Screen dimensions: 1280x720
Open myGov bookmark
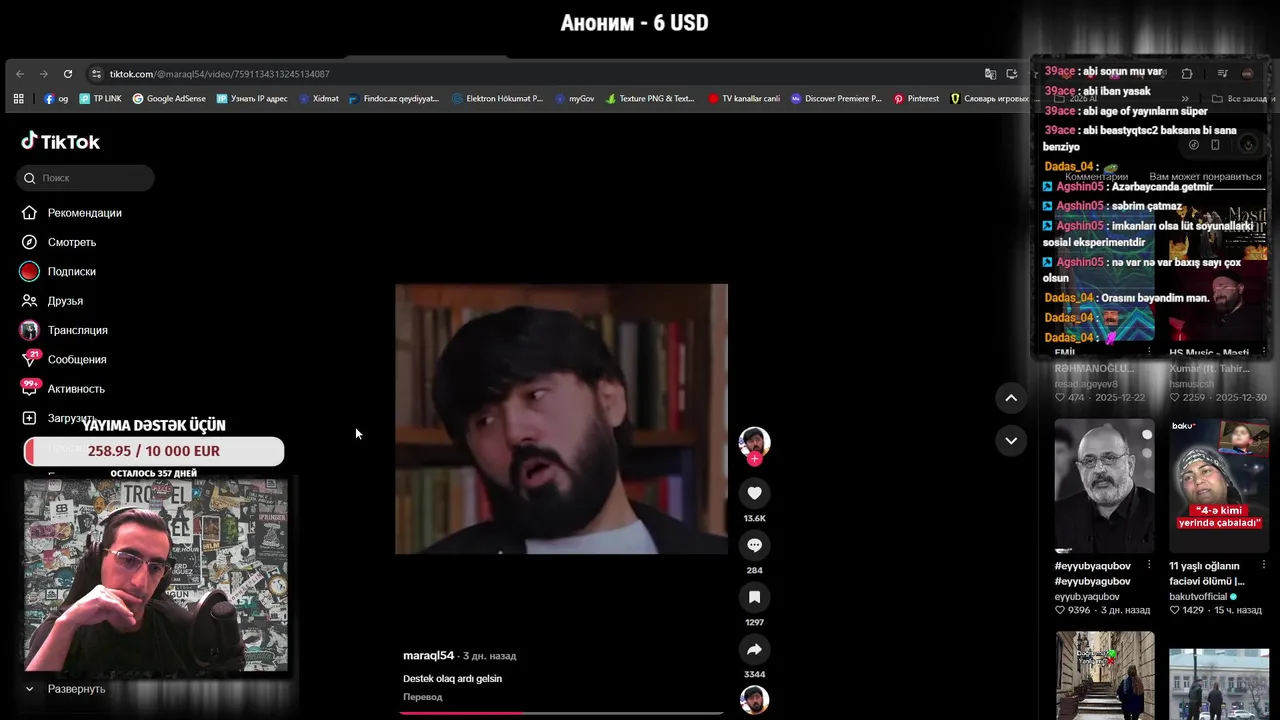pos(575,99)
